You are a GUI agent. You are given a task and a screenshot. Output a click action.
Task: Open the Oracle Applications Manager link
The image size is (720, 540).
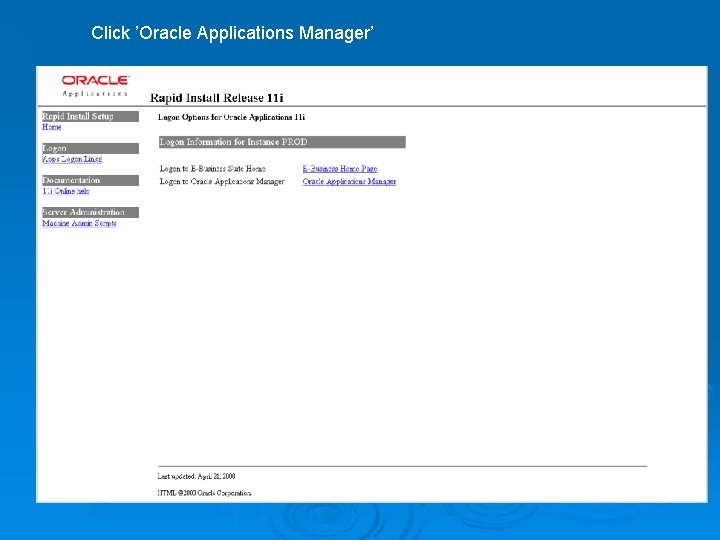[349, 181]
